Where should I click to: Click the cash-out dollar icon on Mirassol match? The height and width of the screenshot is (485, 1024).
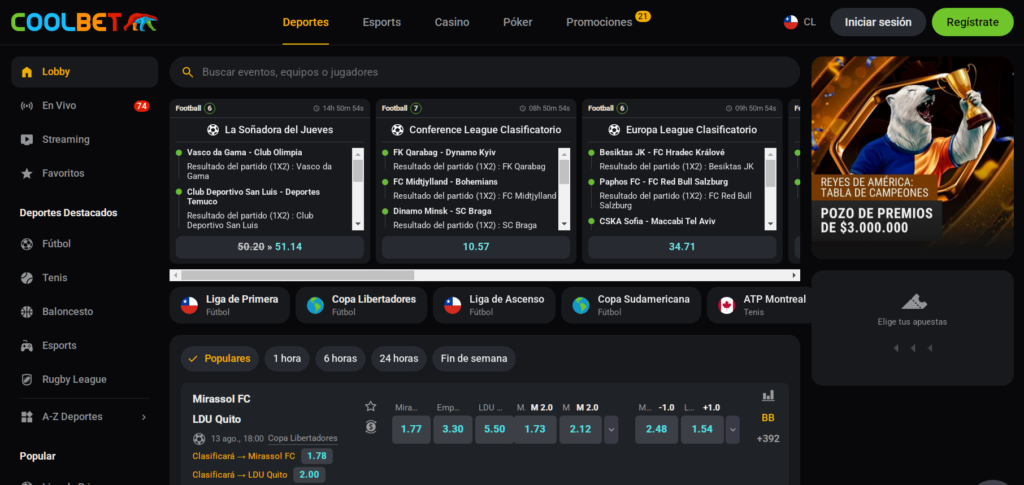point(370,427)
